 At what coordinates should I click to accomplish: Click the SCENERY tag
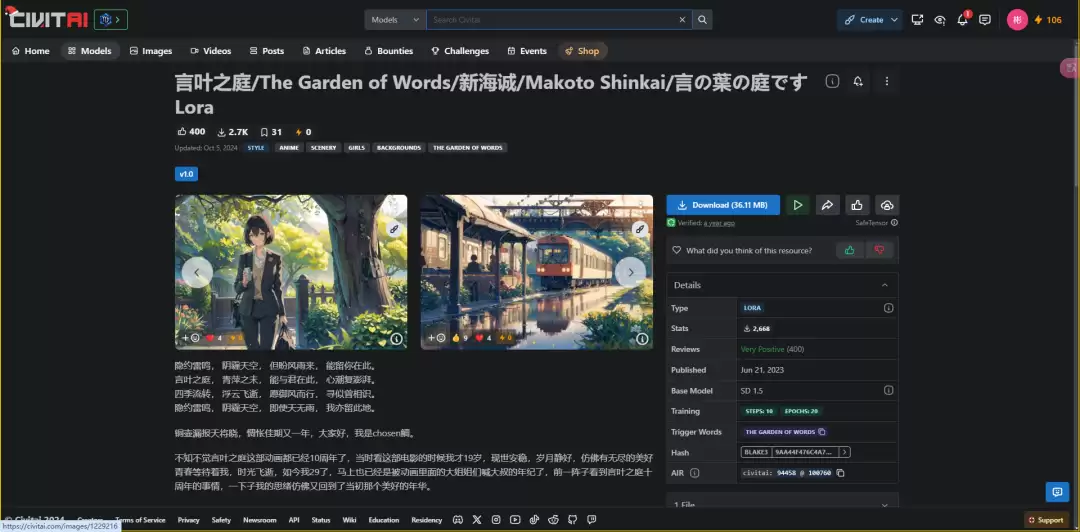tap(323, 147)
